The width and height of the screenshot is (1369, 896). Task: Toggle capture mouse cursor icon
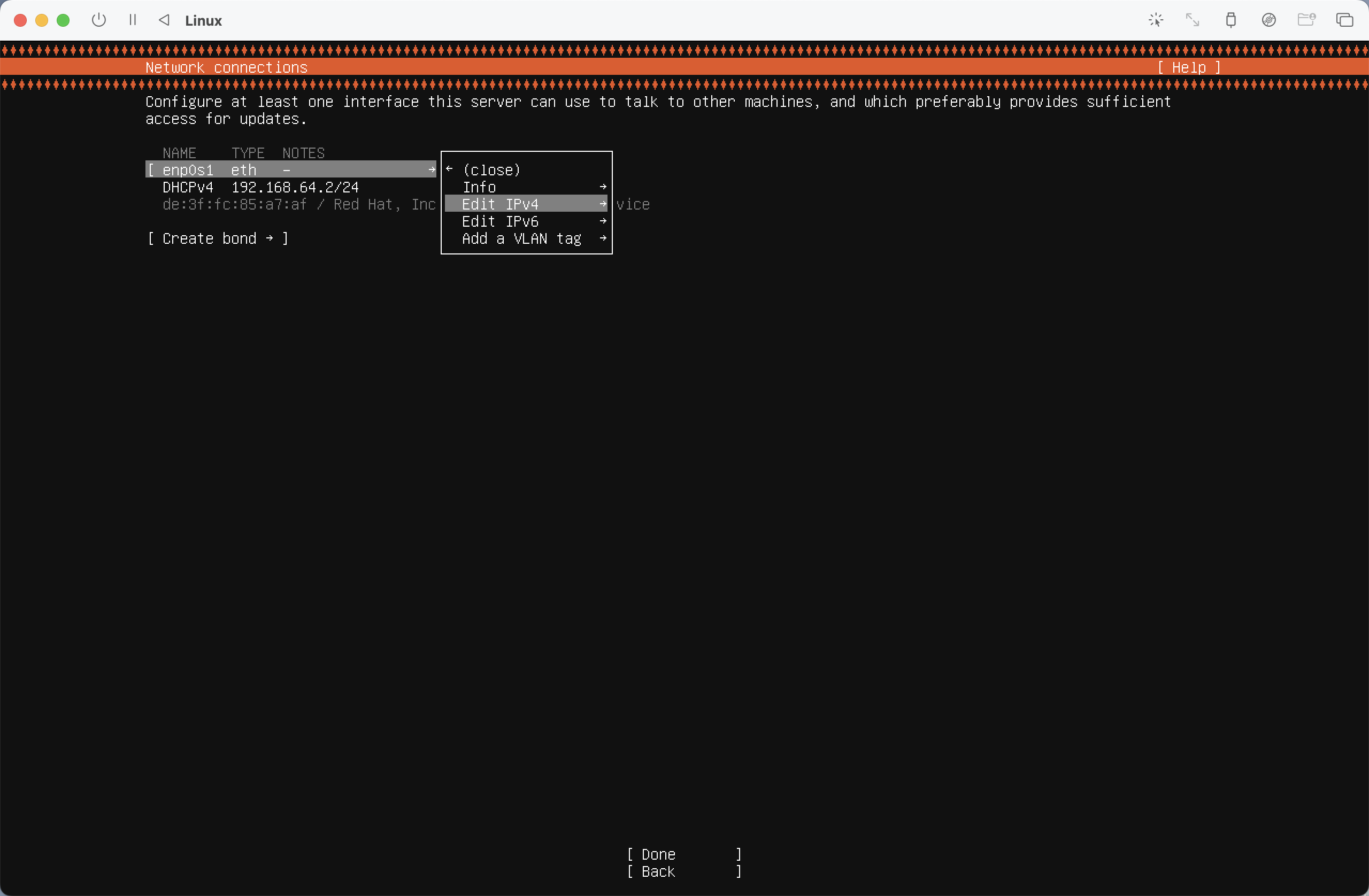[1156, 20]
